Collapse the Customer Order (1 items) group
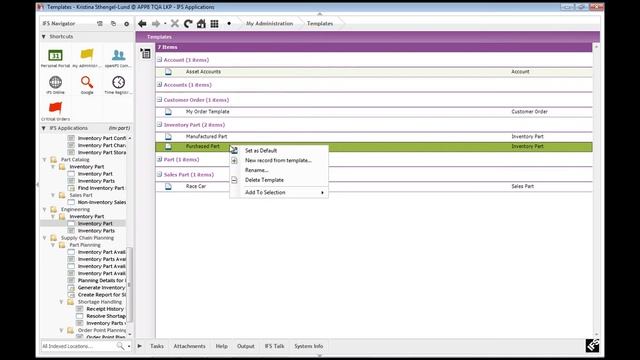Image resolution: width=640 pixels, height=360 pixels. 160,100
